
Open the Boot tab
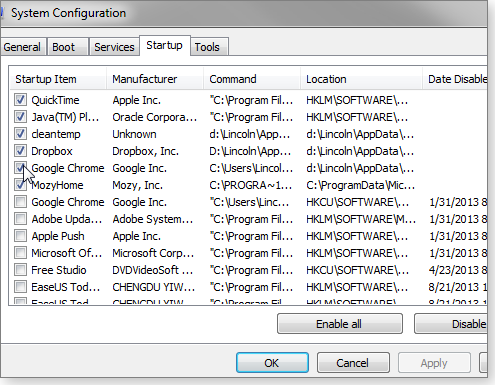pyautogui.click(x=67, y=47)
